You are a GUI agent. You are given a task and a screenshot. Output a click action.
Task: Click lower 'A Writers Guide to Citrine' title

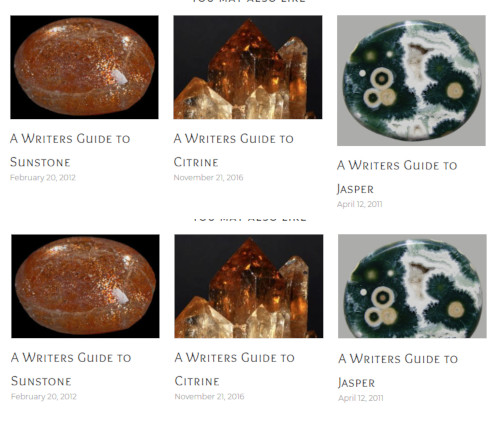coord(235,369)
